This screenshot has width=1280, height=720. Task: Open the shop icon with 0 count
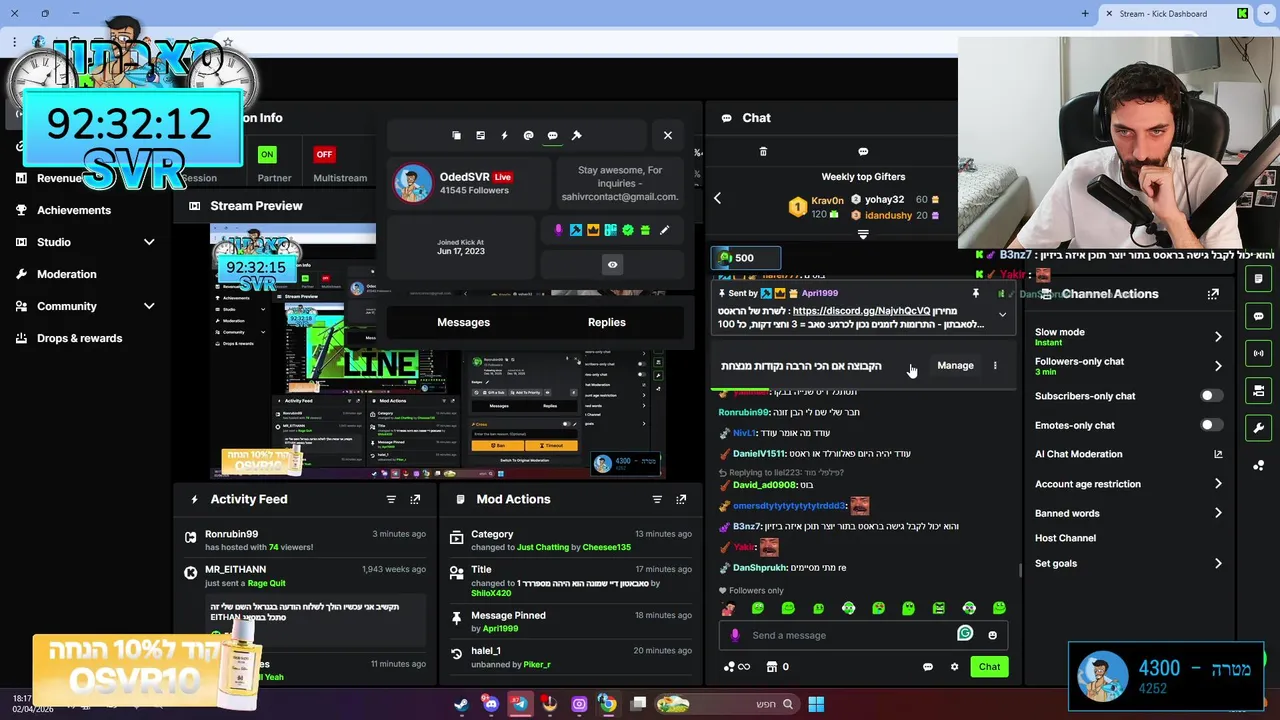(x=777, y=667)
